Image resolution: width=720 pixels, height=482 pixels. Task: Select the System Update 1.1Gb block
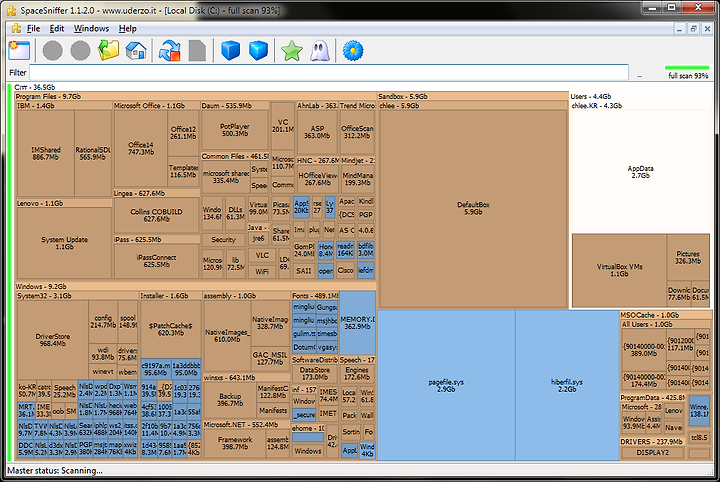(x=64, y=243)
